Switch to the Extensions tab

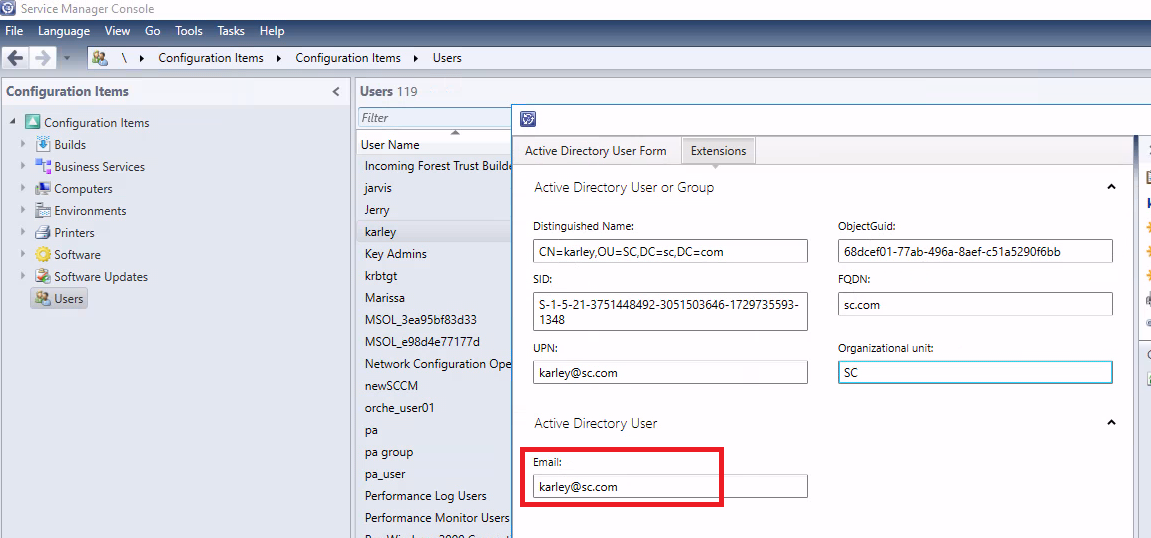pyautogui.click(x=718, y=150)
